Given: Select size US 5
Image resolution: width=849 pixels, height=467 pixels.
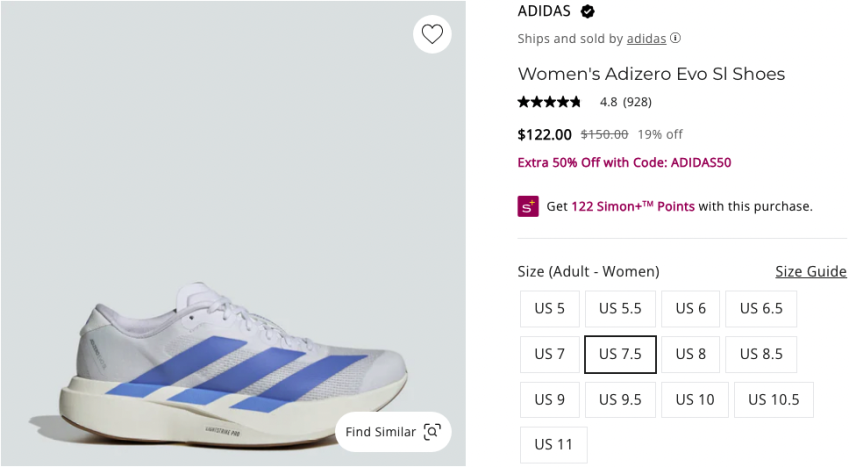Looking at the screenshot, I should click(x=549, y=308).
